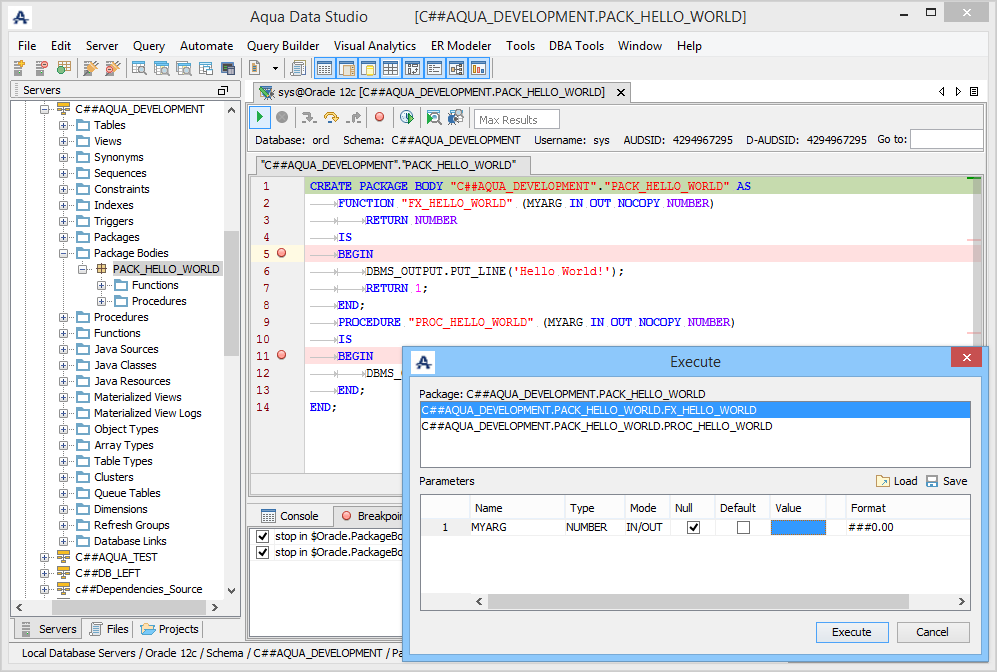Enable the Default checkbox for MYARG
Viewport: 997px width, 672px height.
(743, 527)
